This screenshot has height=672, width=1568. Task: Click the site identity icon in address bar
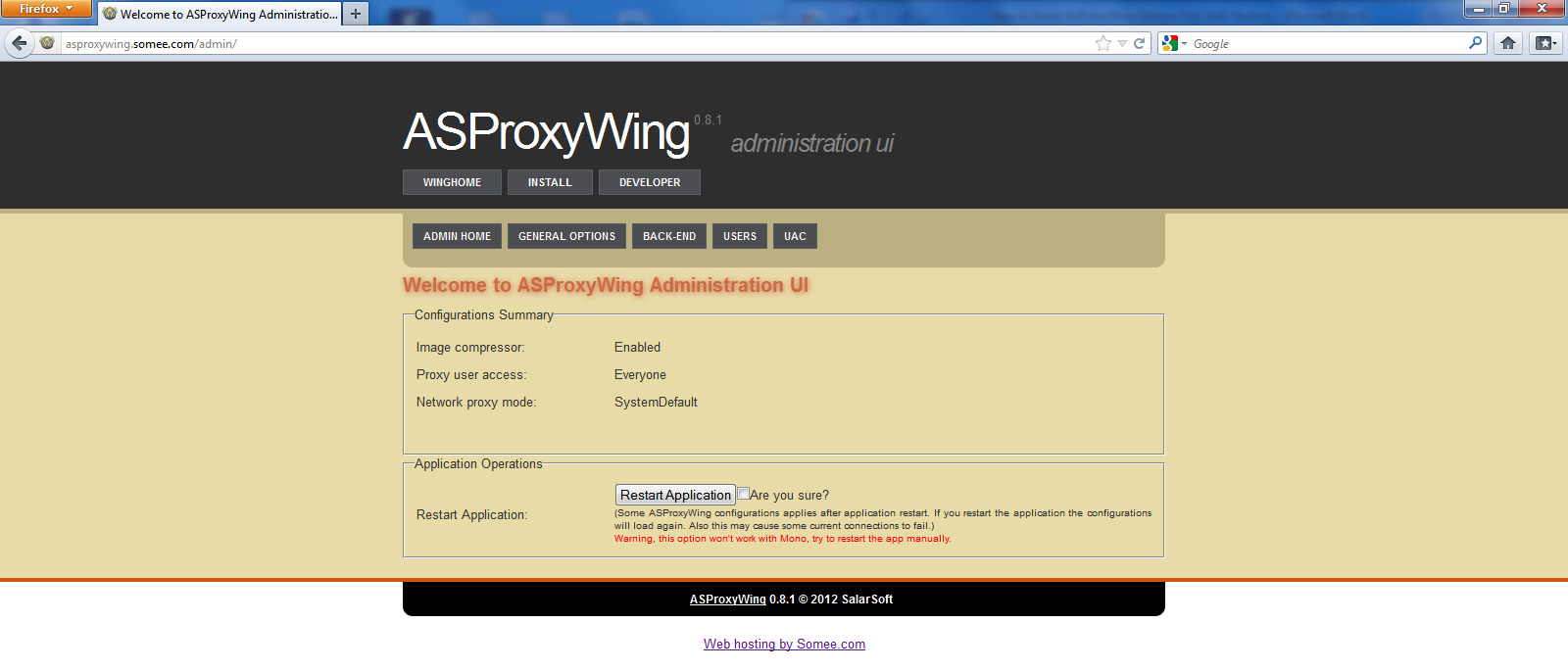tap(47, 43)
